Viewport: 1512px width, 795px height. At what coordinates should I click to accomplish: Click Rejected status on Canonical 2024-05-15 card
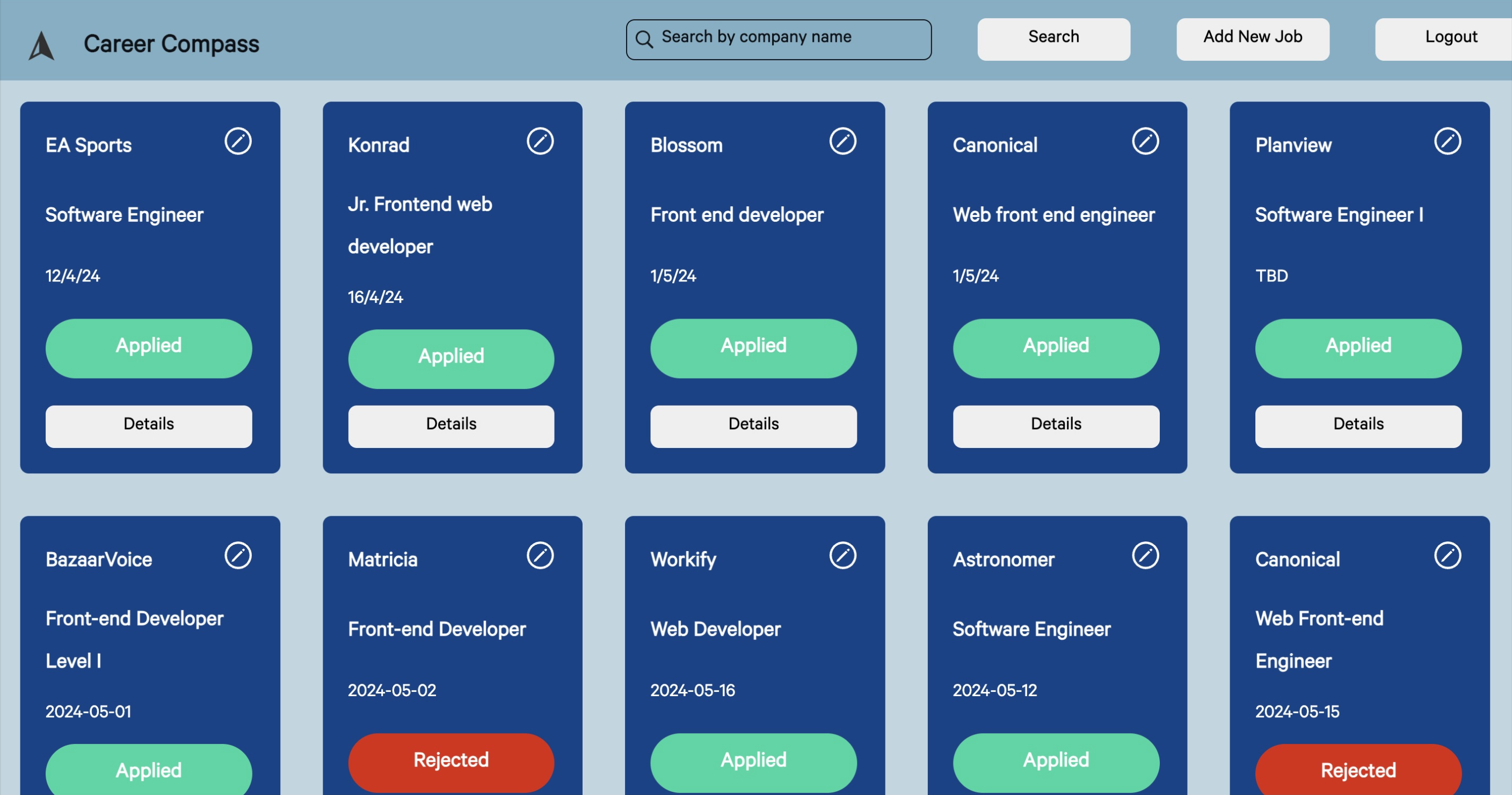[x=1358, y=770]
